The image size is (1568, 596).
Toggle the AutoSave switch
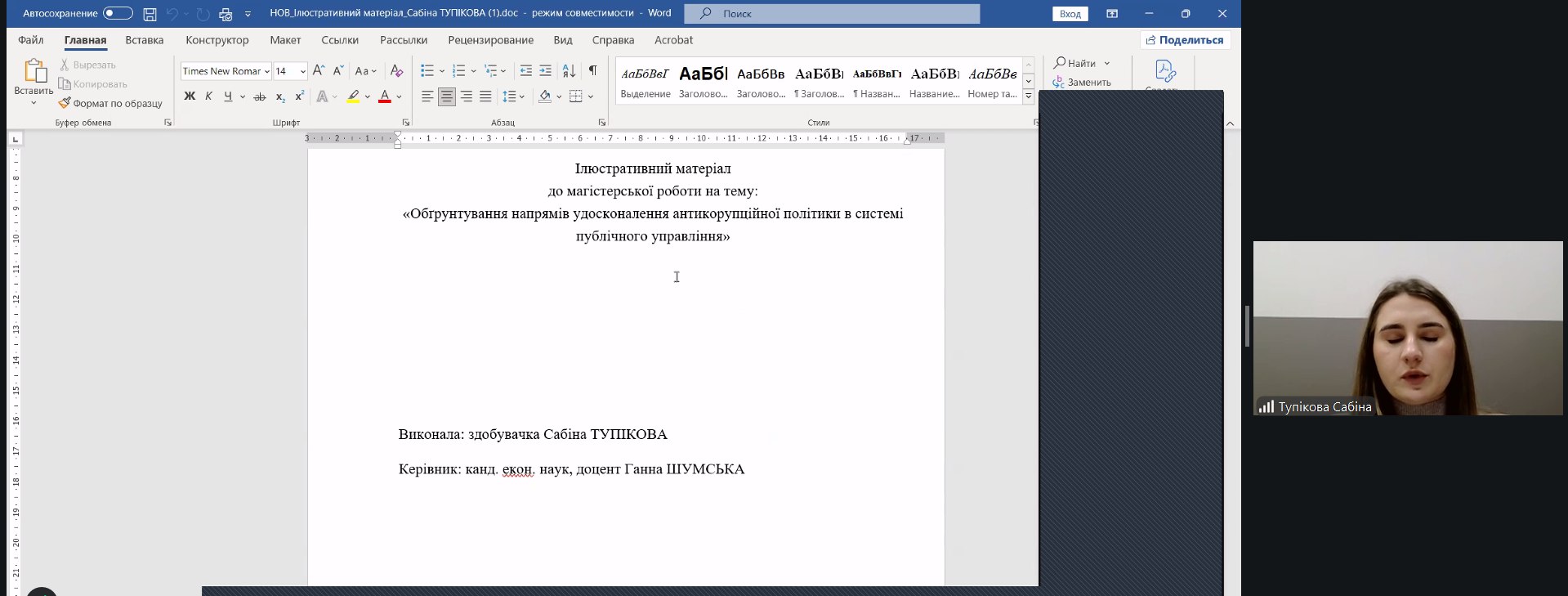118,14
